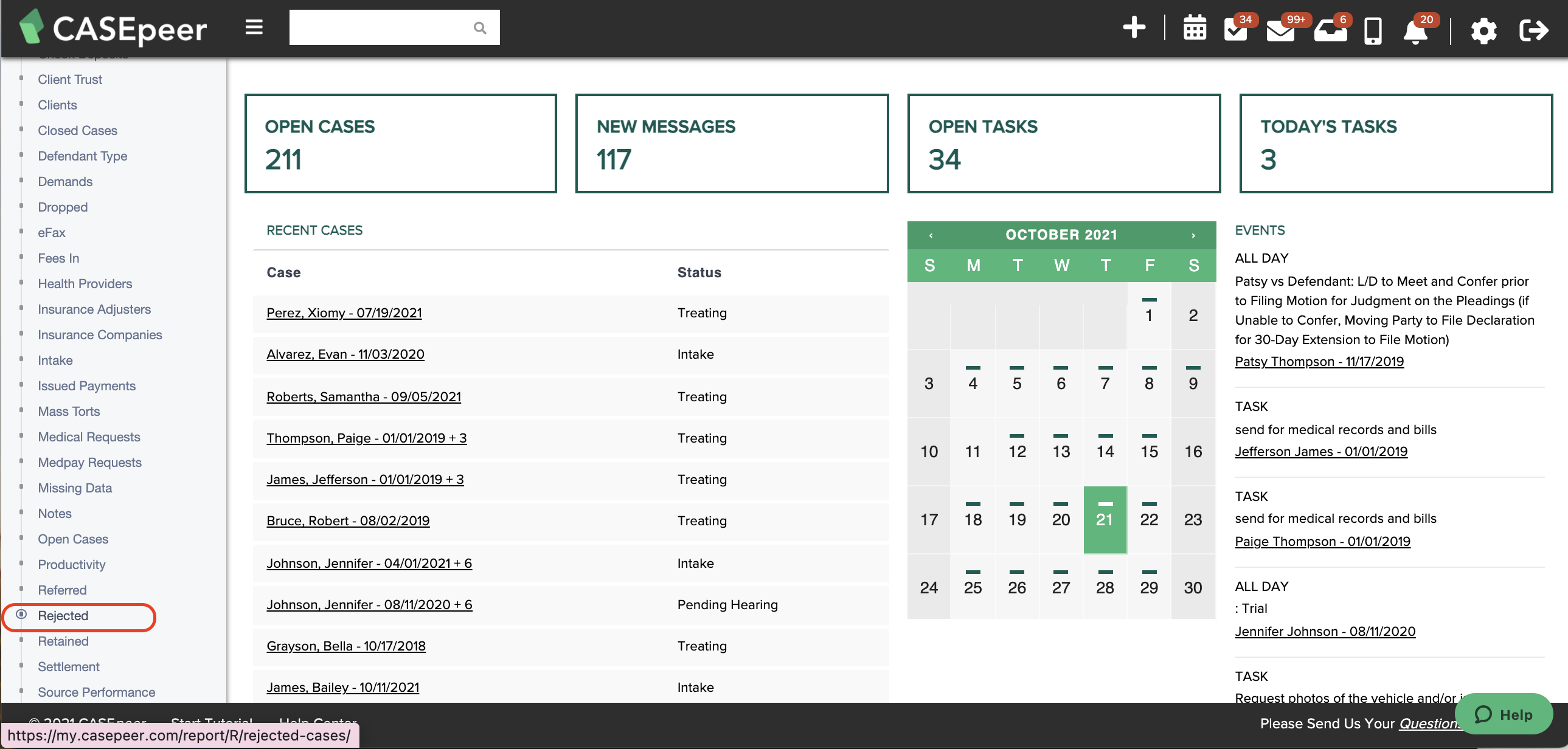Screen dimensions: 1568x749
Task: Open the tasks checkmark icon with 34 badge
Action: [1236, 29]
